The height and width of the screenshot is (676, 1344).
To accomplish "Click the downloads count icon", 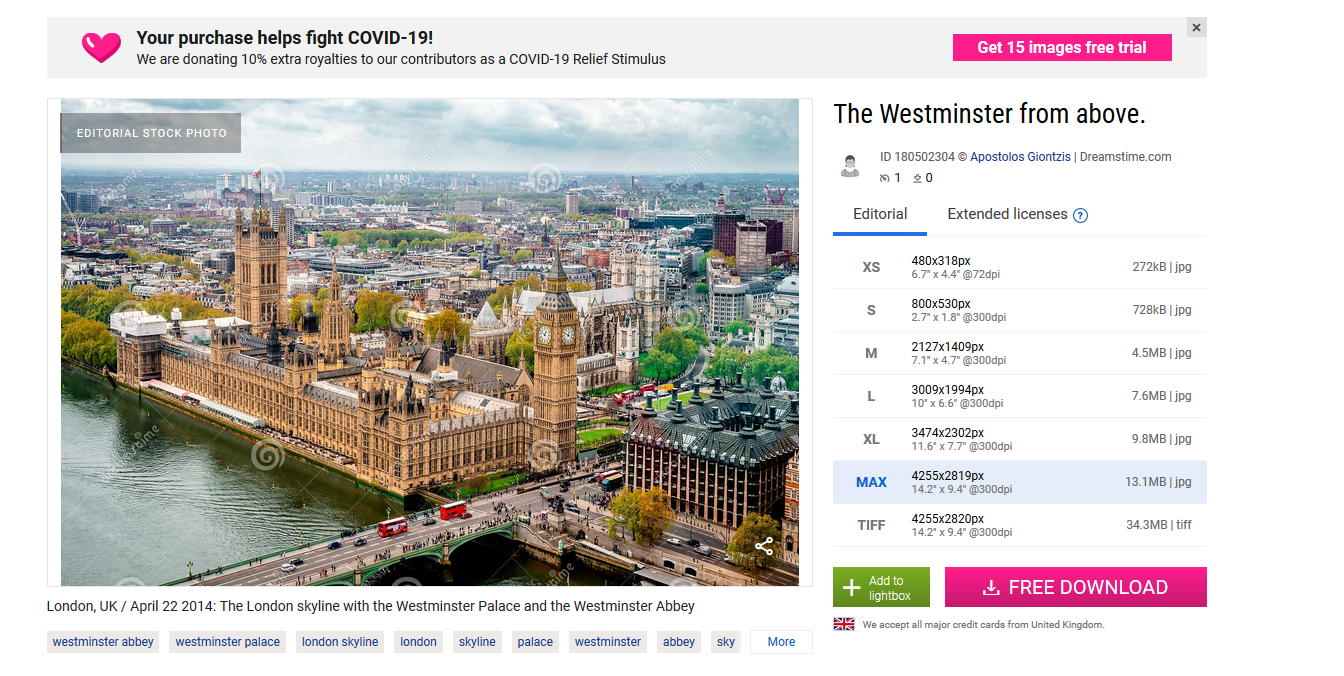I will (917, 178).
